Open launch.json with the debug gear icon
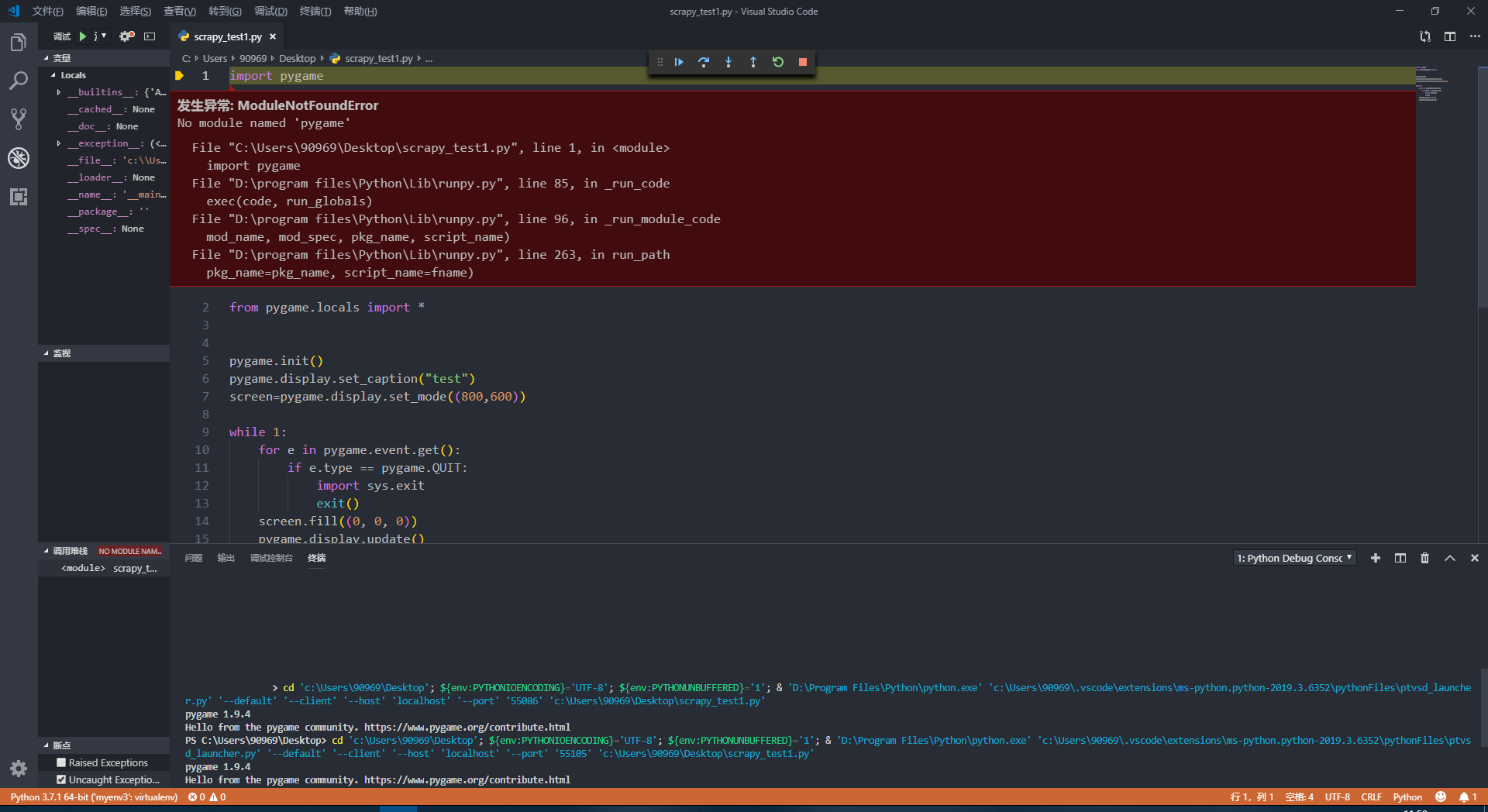Screen dimensions: 1488x812 pos(127,36)
